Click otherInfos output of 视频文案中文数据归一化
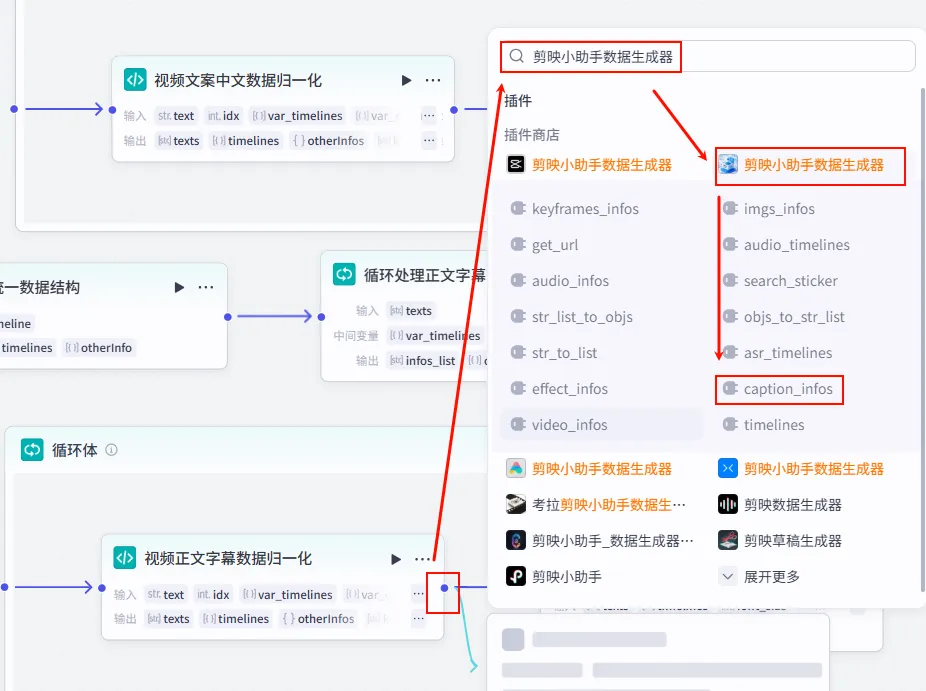 (x=328, y=141)
